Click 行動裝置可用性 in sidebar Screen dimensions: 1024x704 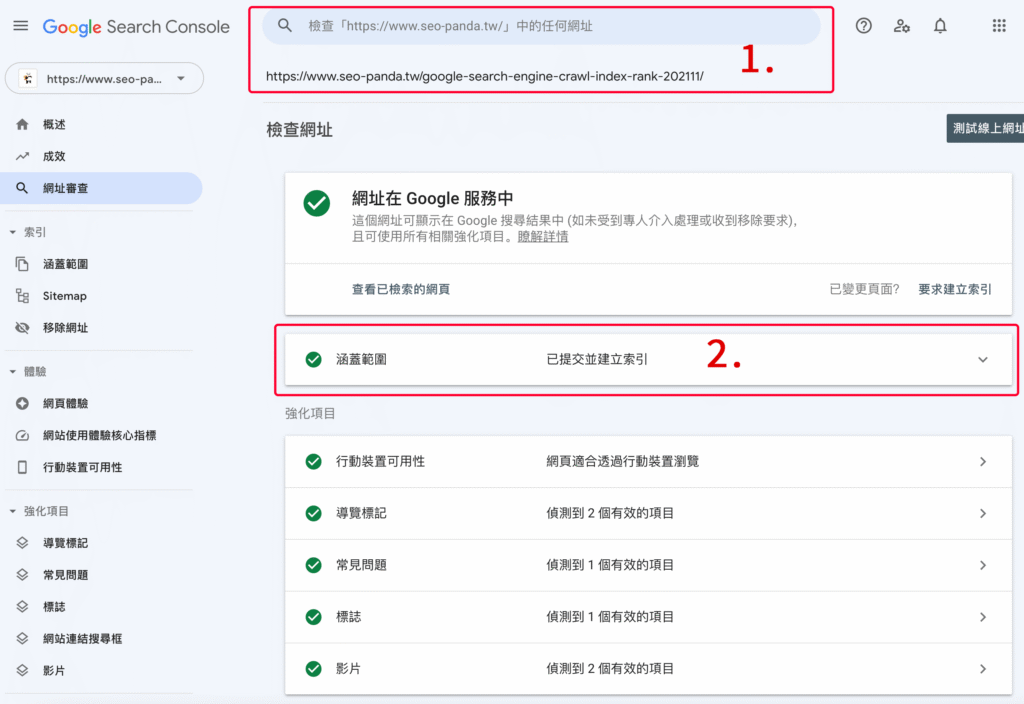click(82, 467)
